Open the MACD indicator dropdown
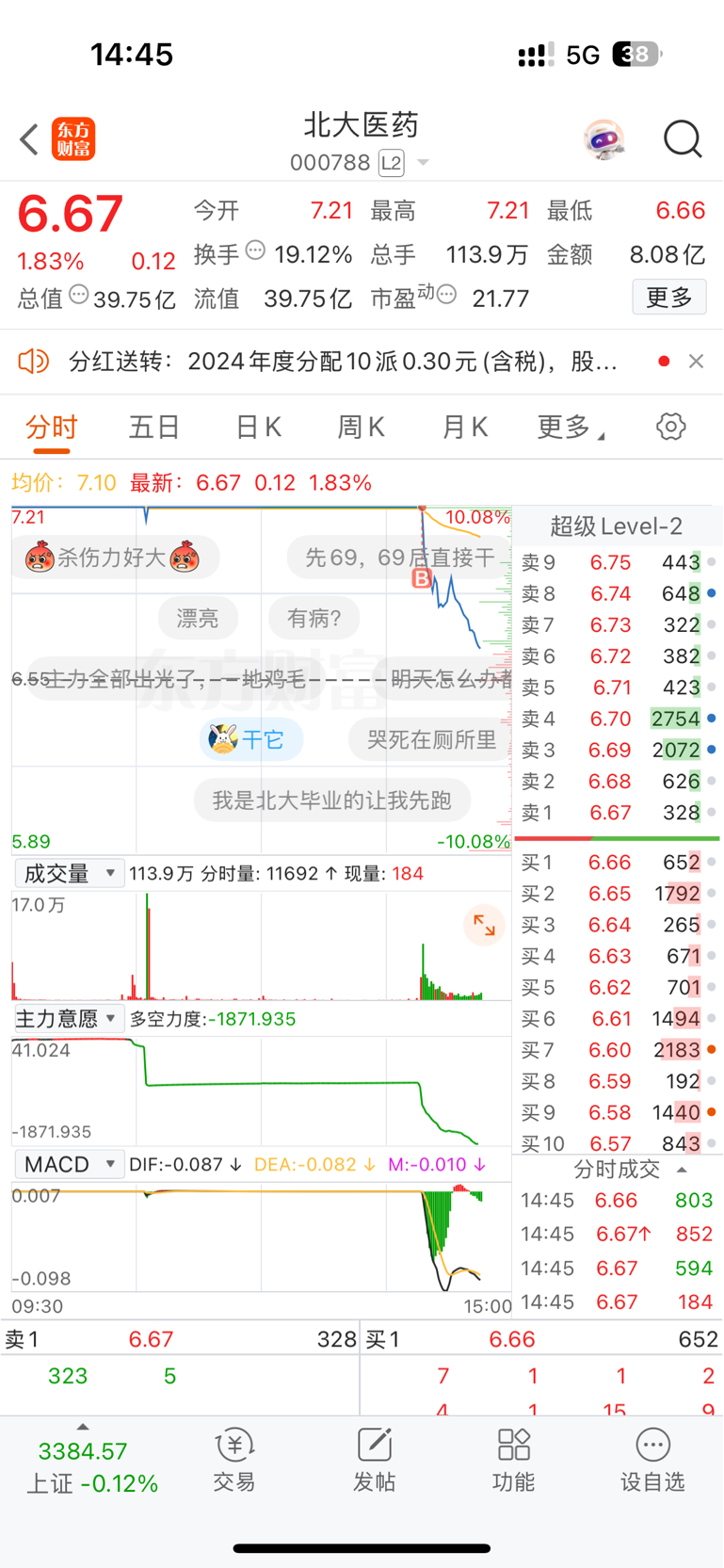This screenshot has width=724, height=1568. tap(69, 1164)
